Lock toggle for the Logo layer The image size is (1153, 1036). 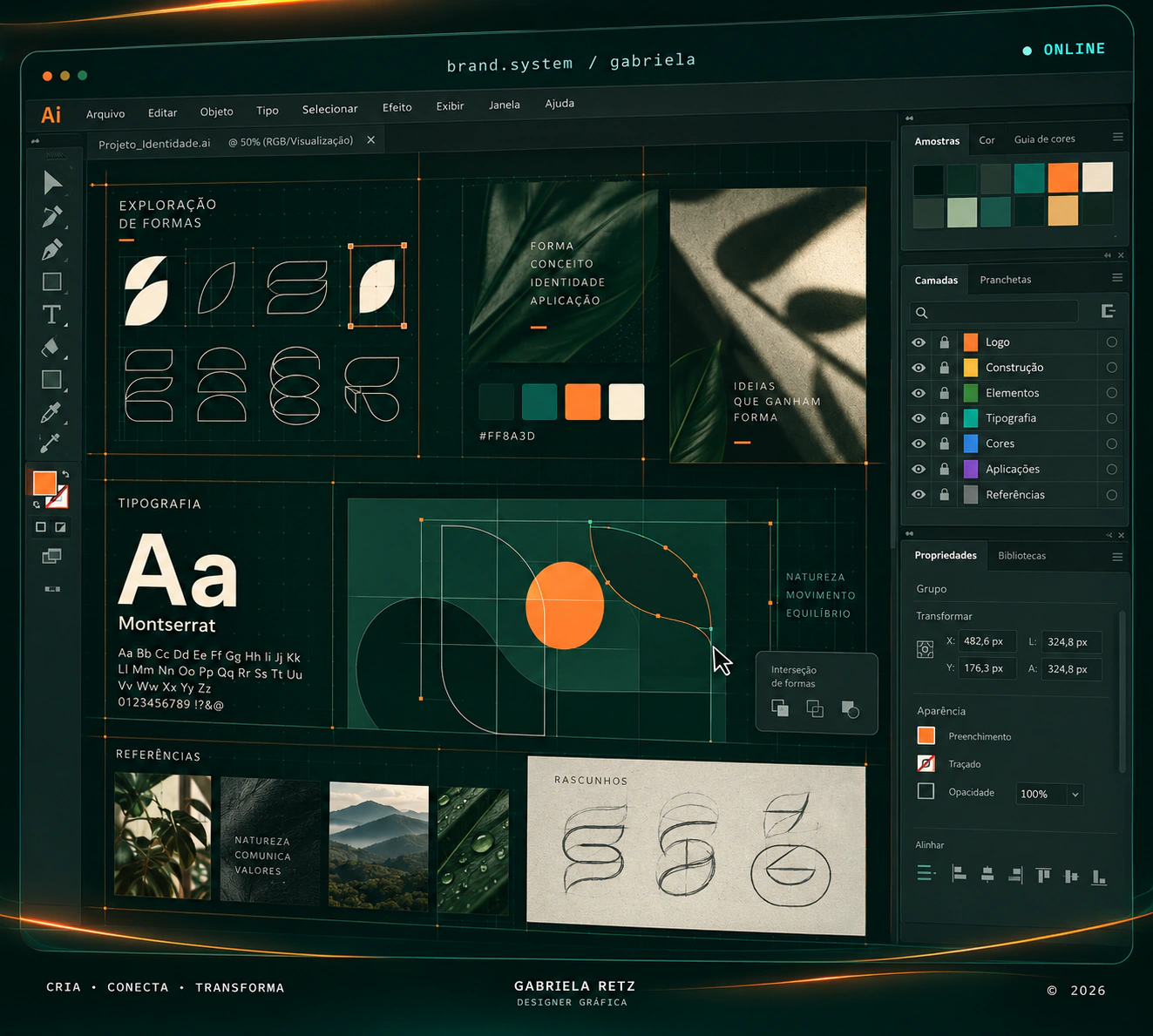click(x=944, y=342)
